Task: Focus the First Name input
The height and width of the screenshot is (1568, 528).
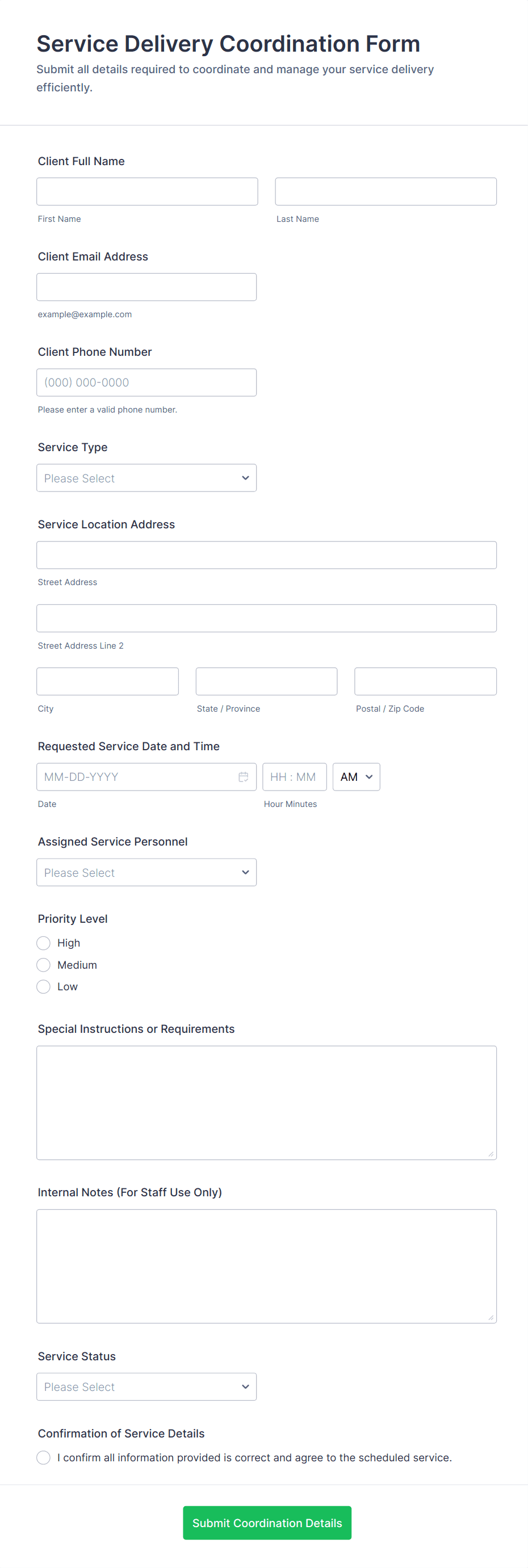Action: (x=147, y=191)
